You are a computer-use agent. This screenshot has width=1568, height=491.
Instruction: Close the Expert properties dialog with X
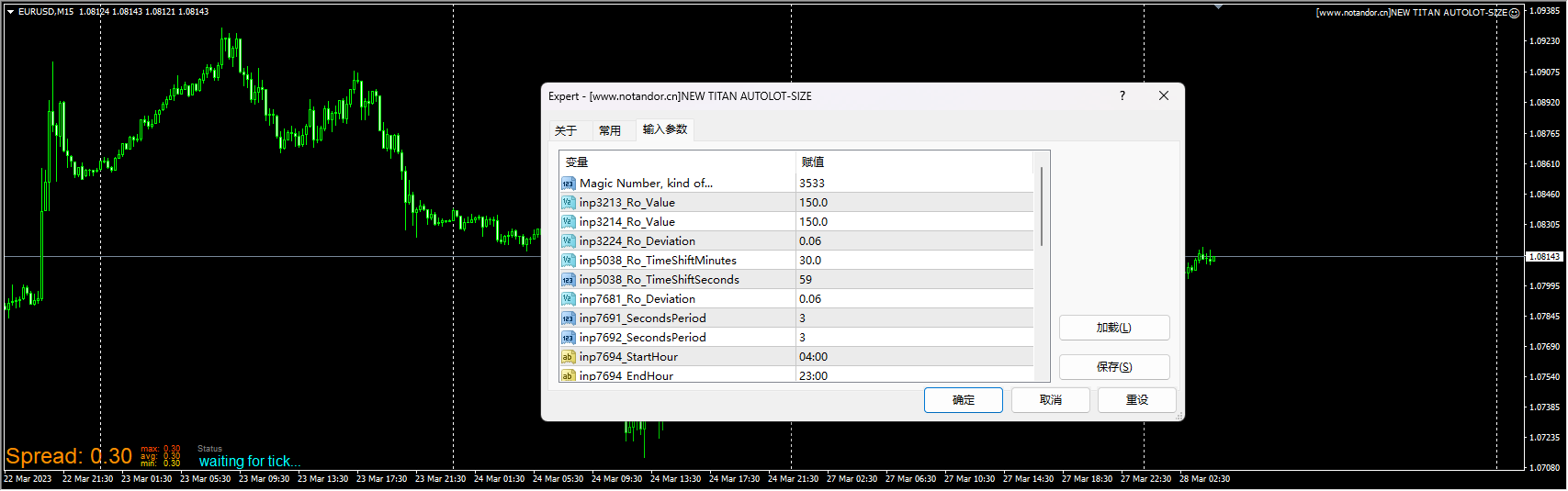pos(1164,95)
